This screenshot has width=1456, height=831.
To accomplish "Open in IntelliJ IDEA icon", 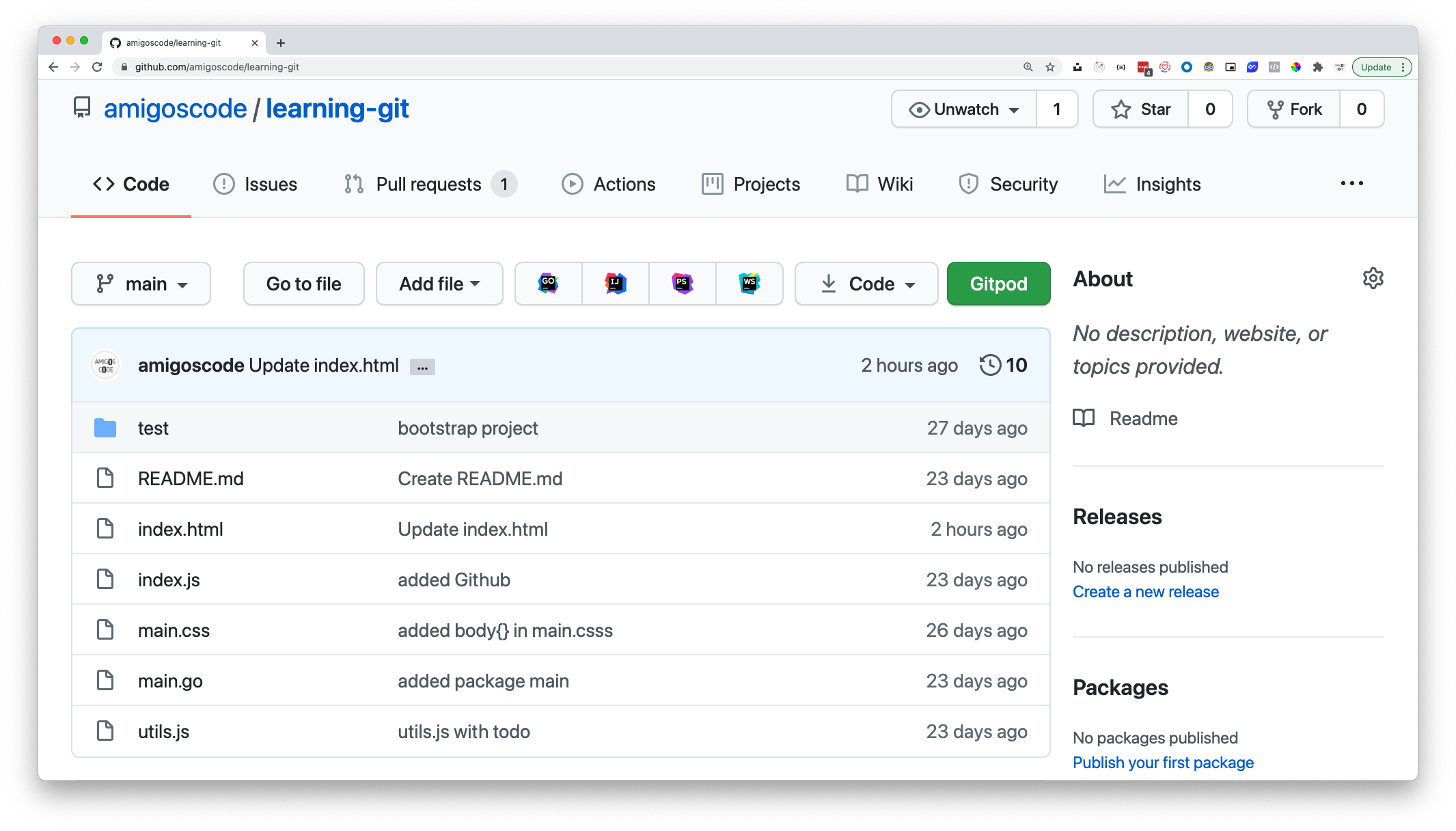I will click(616, 284).
